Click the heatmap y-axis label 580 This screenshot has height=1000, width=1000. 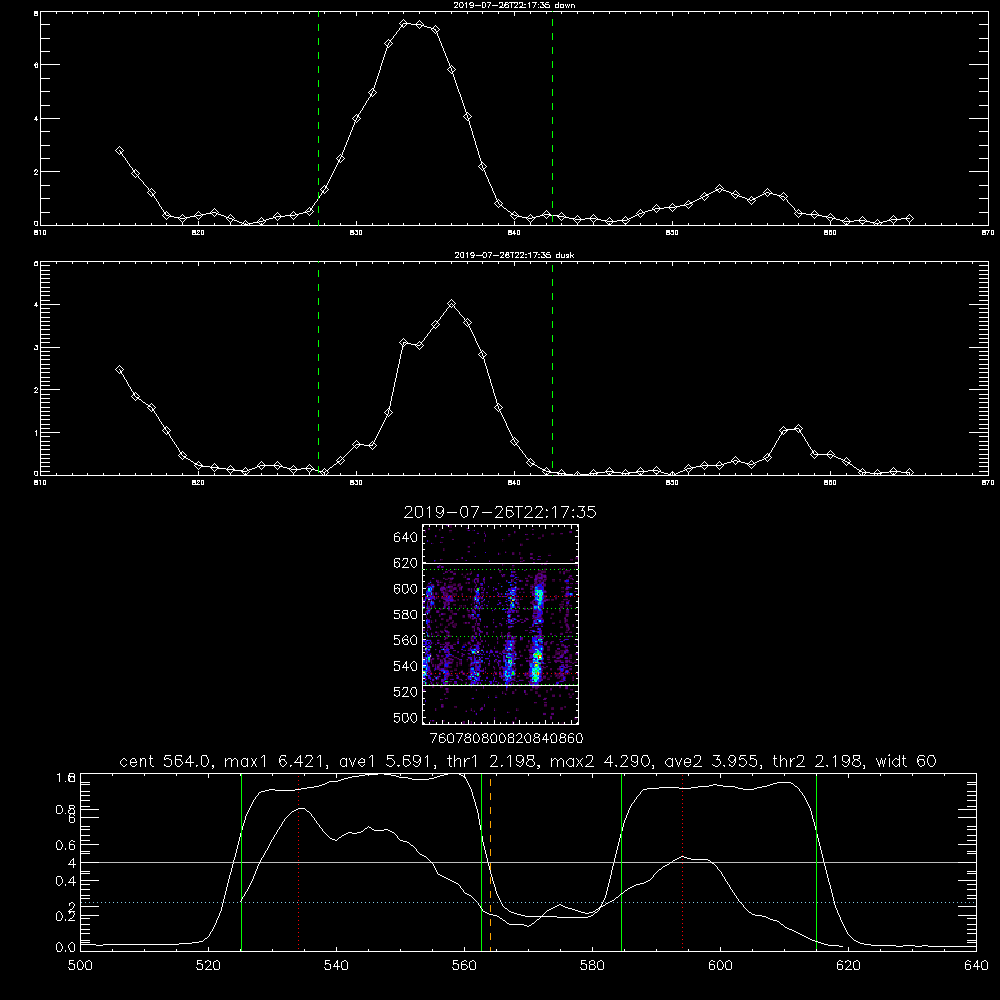405,615
